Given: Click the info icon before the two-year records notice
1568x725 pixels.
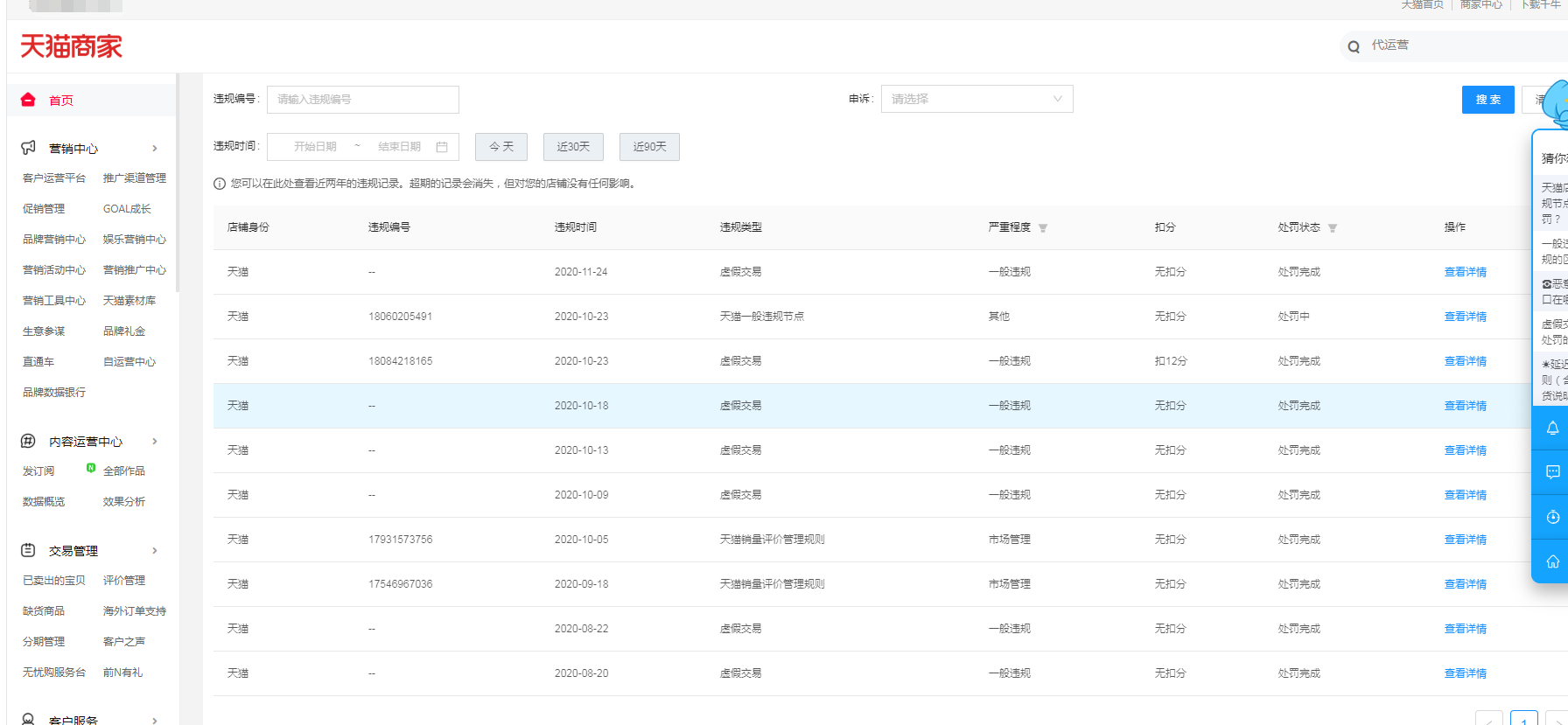Looking at the screenshot, I should pos(220,184).
